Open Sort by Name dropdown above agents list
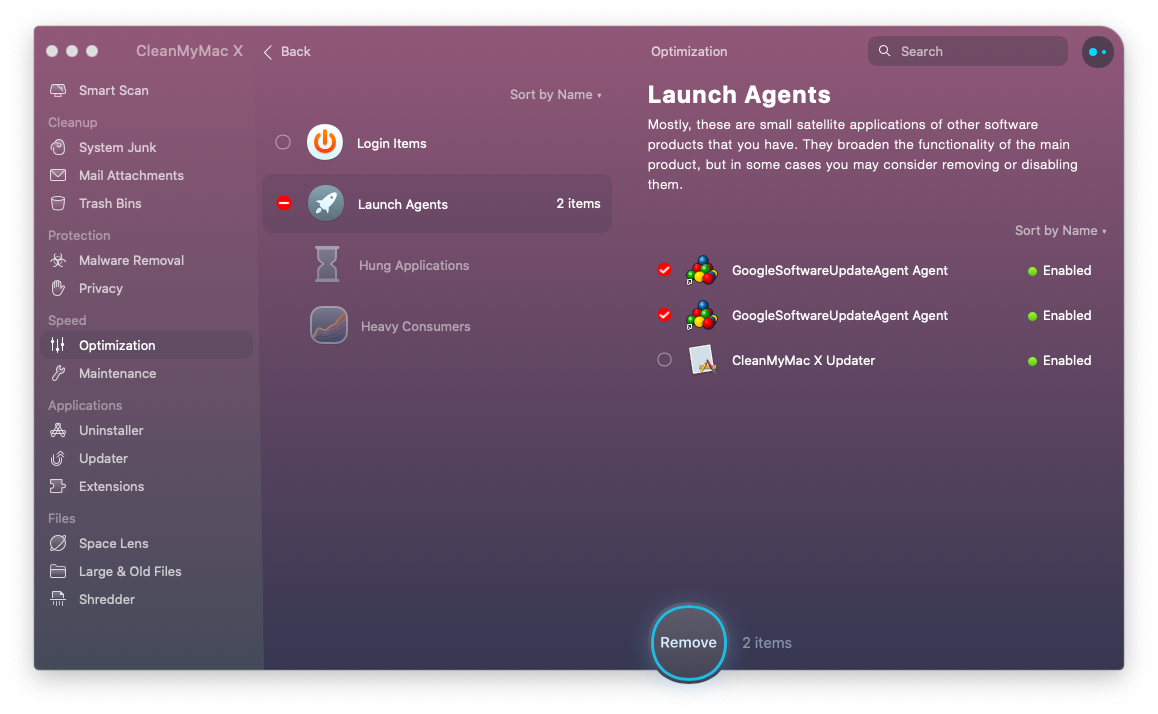 1061,230
